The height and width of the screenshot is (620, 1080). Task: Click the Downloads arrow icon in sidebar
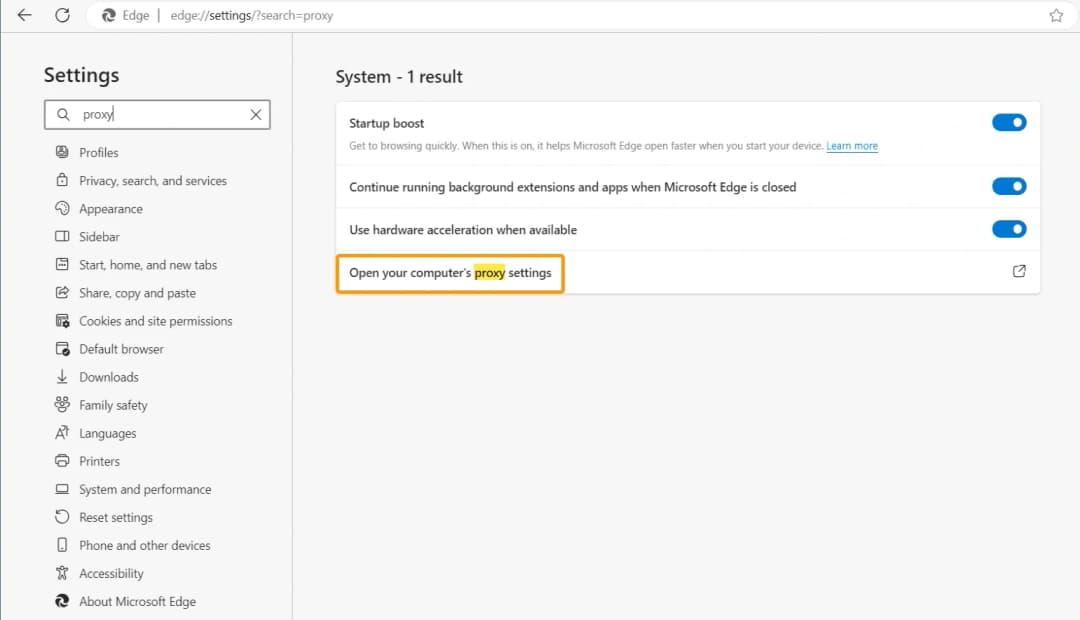[x=62, y=377]
